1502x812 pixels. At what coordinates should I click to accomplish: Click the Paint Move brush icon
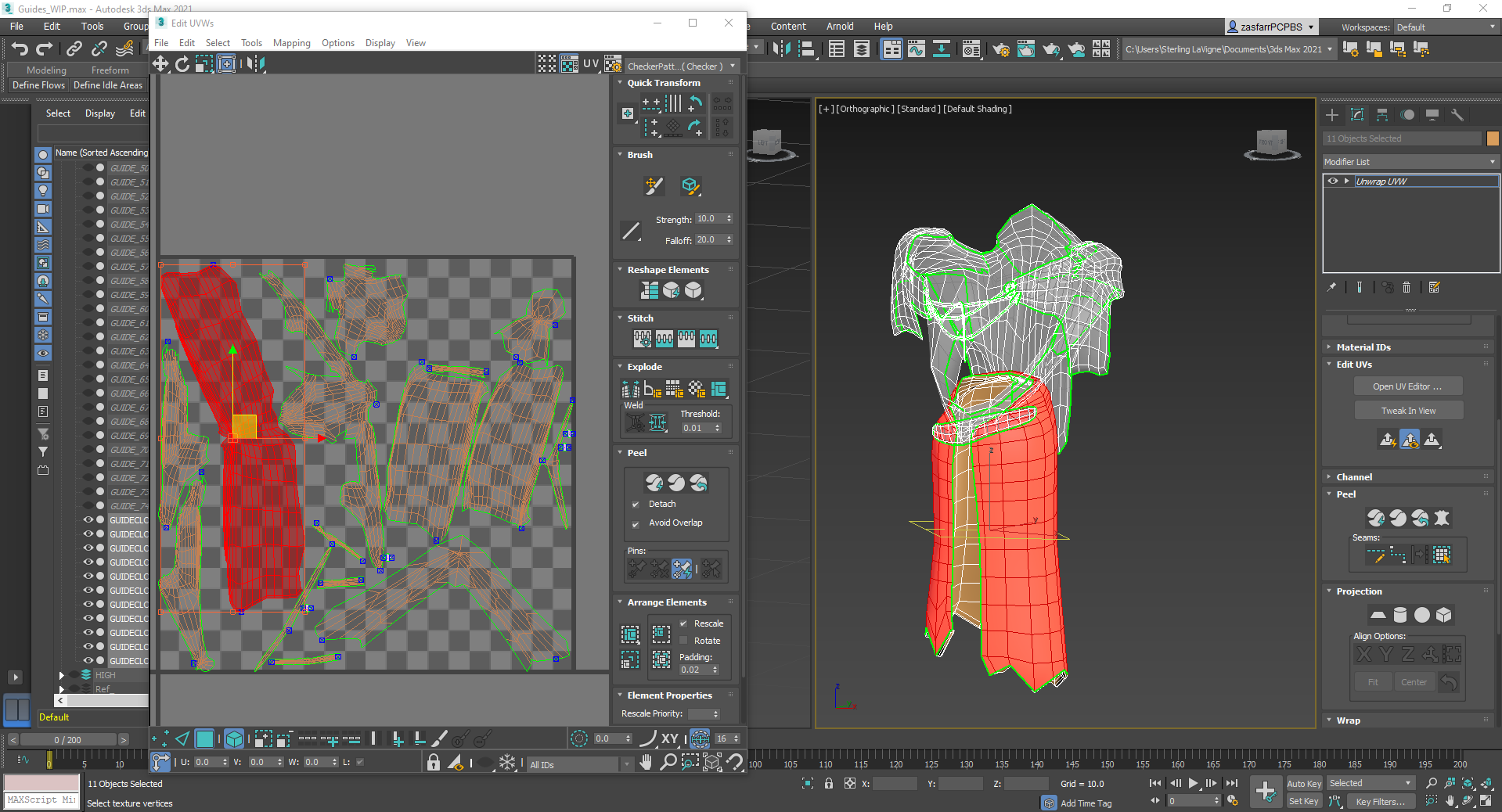pyautogui.click(x=654, y=185)
